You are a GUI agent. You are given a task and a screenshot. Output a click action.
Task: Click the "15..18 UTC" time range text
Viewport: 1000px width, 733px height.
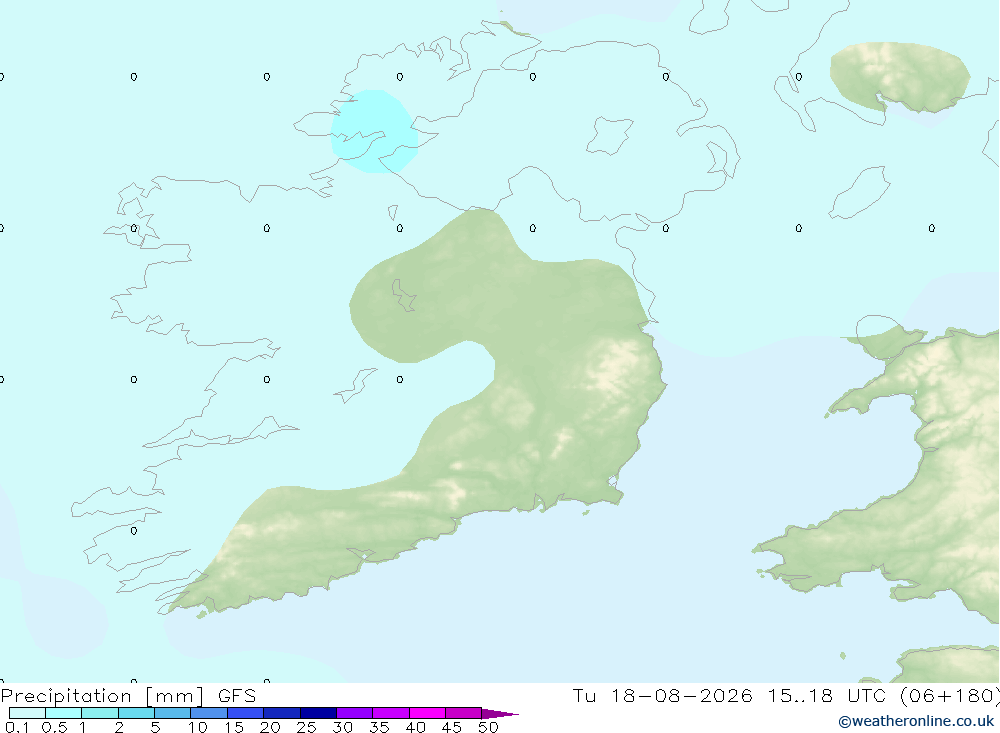click(x=827, y=696)
